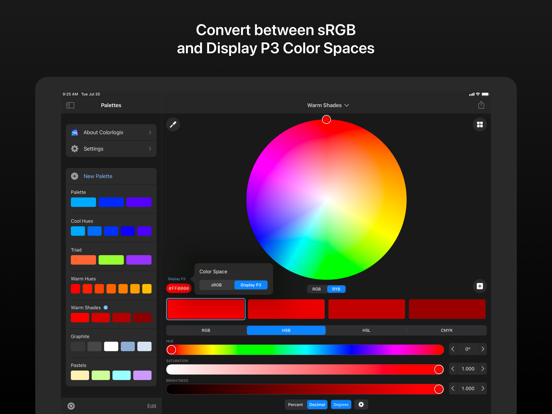Select the first bright red swatch
The height and width of the screenshot is (414, 552).
206,309
